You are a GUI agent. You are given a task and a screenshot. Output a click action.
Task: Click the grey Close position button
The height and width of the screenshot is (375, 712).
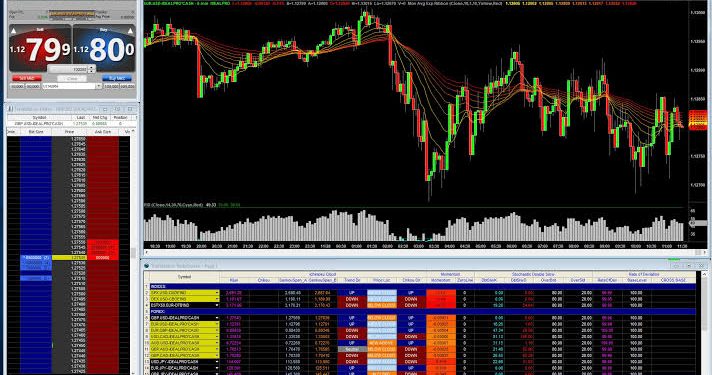[72, 79]
